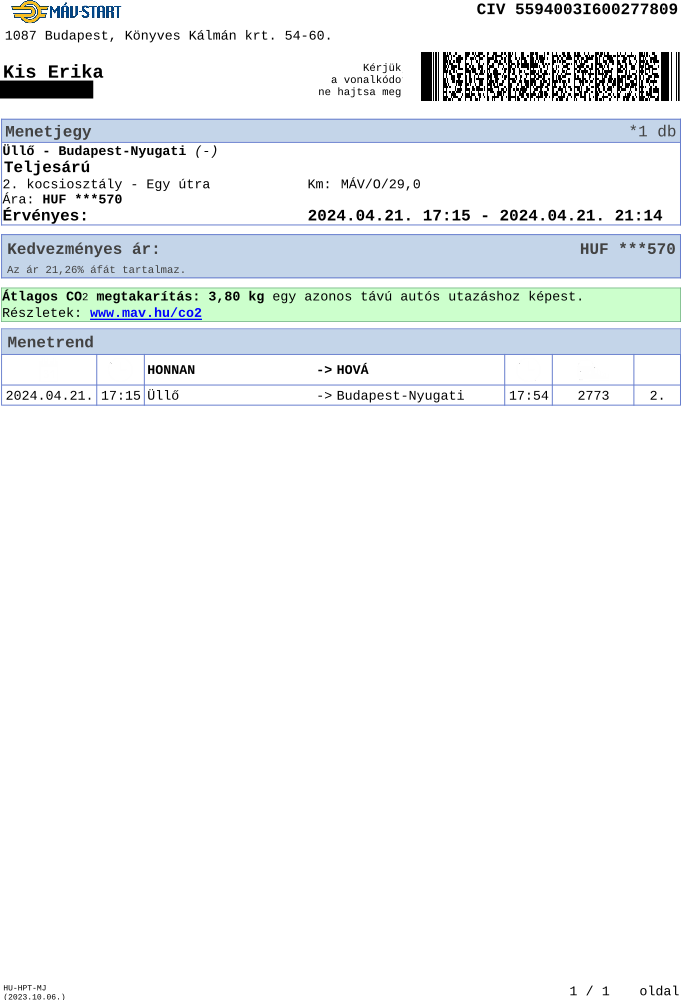
Task: Click the 17:54 arrival time cell
Action: coord(529,395)
